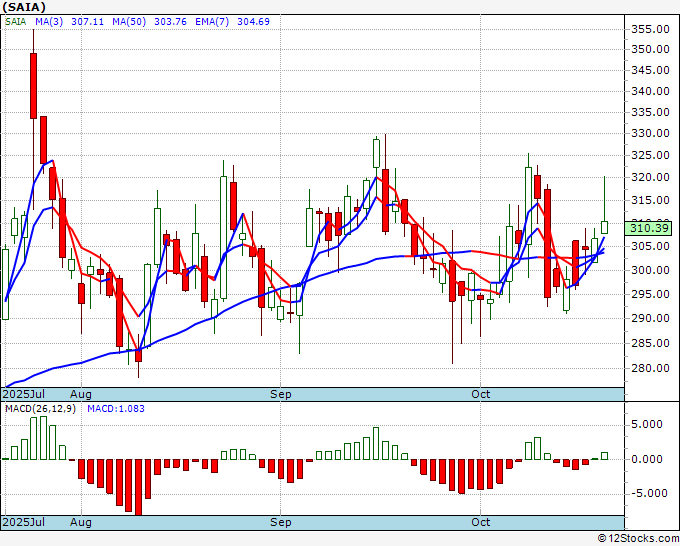
Task: Click the EMA(7) legend label
Action: [212, 22]
